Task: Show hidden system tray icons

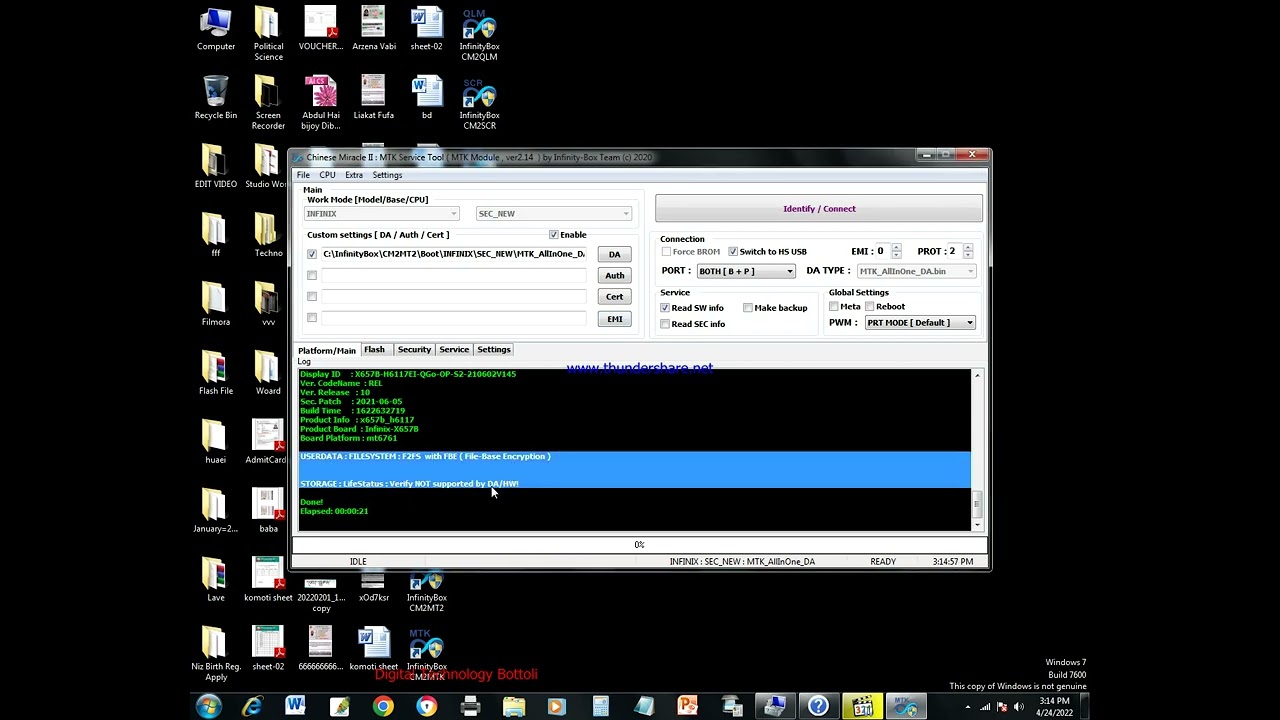Action: (x=967, y=707)
